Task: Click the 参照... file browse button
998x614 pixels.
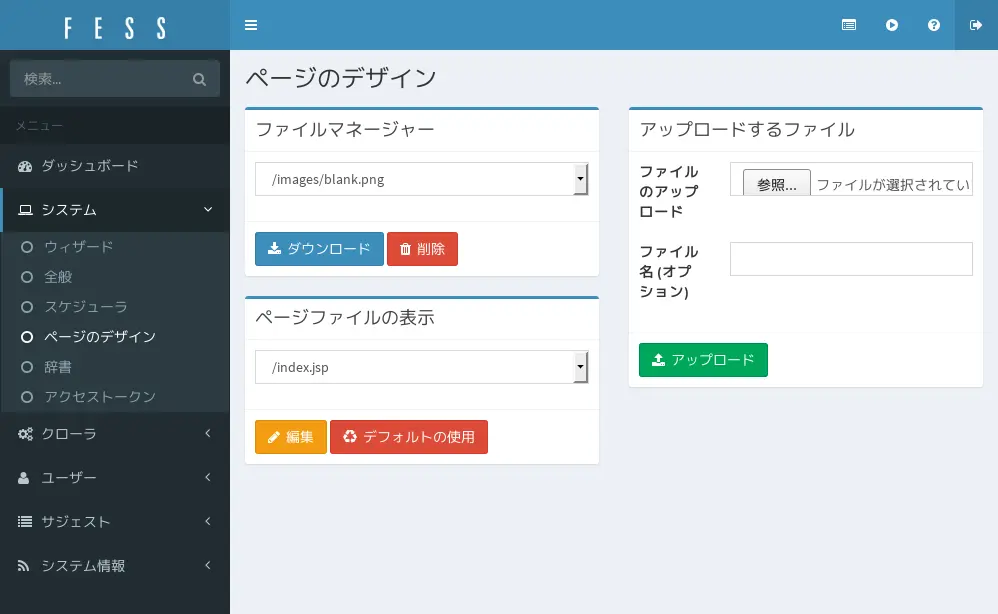Action: pos(776,185)
